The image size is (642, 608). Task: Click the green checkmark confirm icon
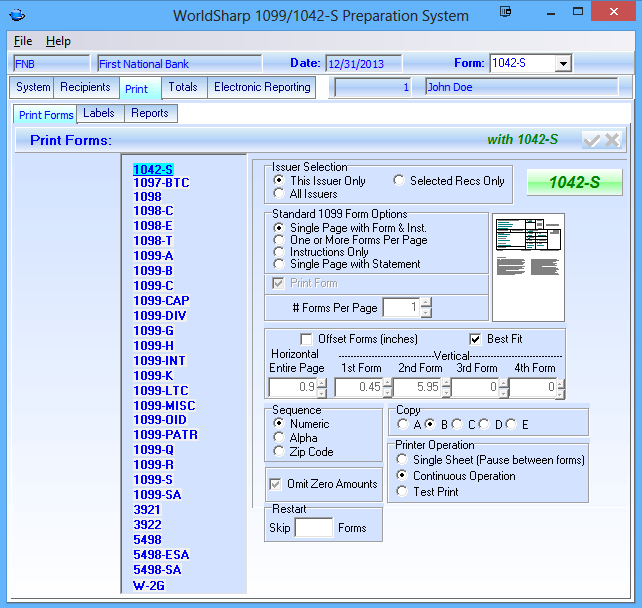click(x=592, y=140)
